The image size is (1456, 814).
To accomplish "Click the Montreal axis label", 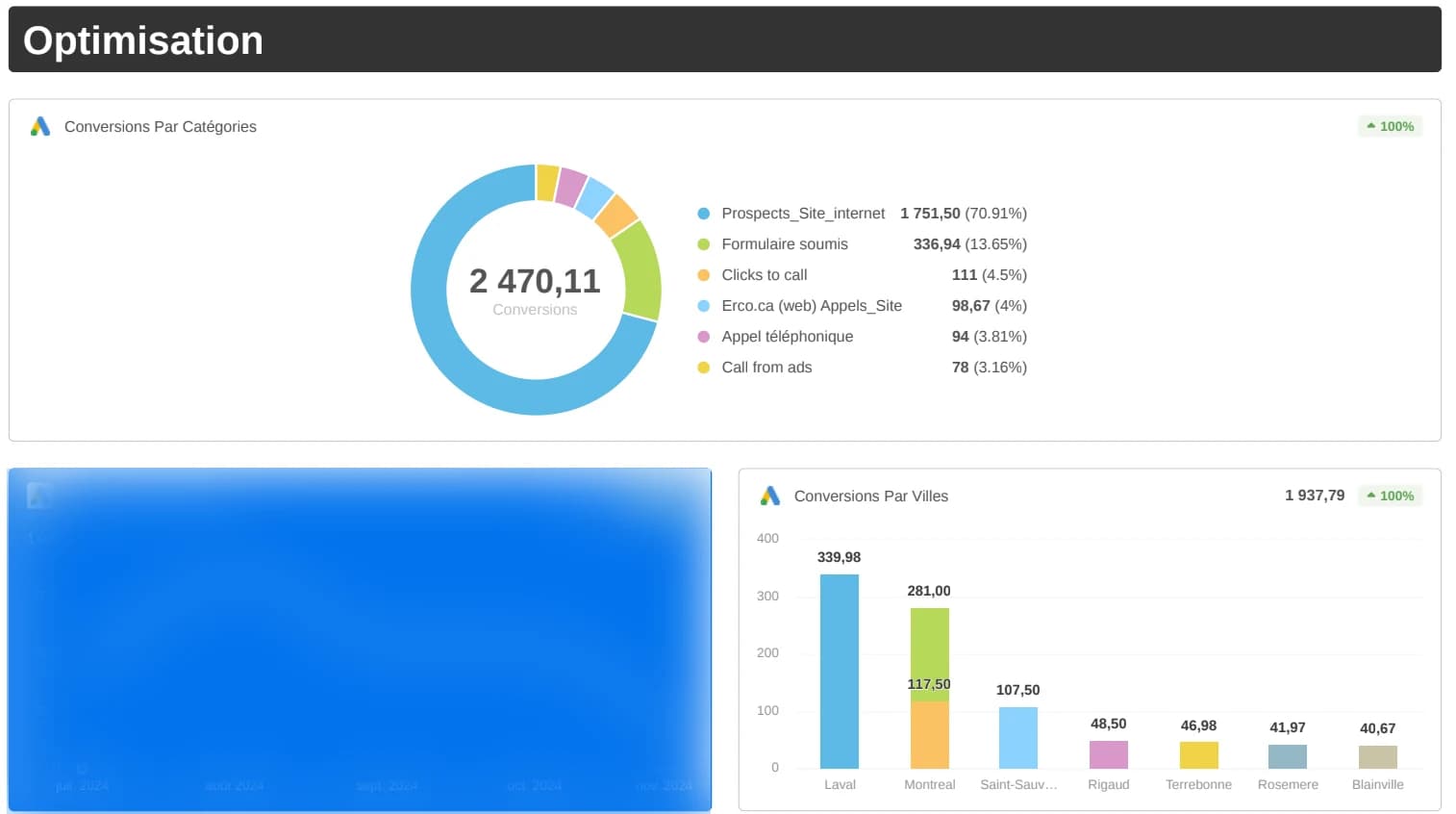I will (x=930, y=785).
